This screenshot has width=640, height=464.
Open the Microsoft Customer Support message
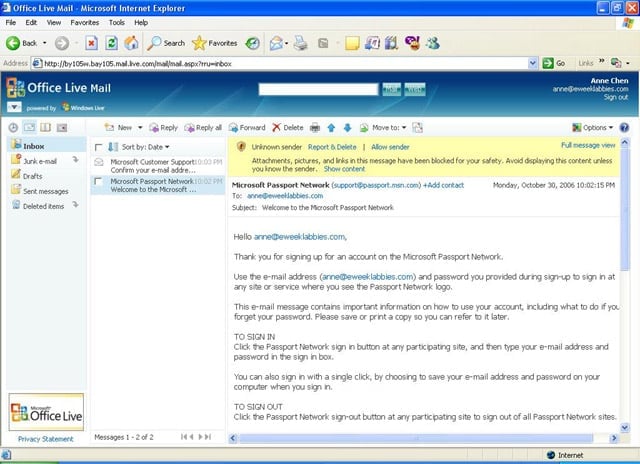pos(158,166)
